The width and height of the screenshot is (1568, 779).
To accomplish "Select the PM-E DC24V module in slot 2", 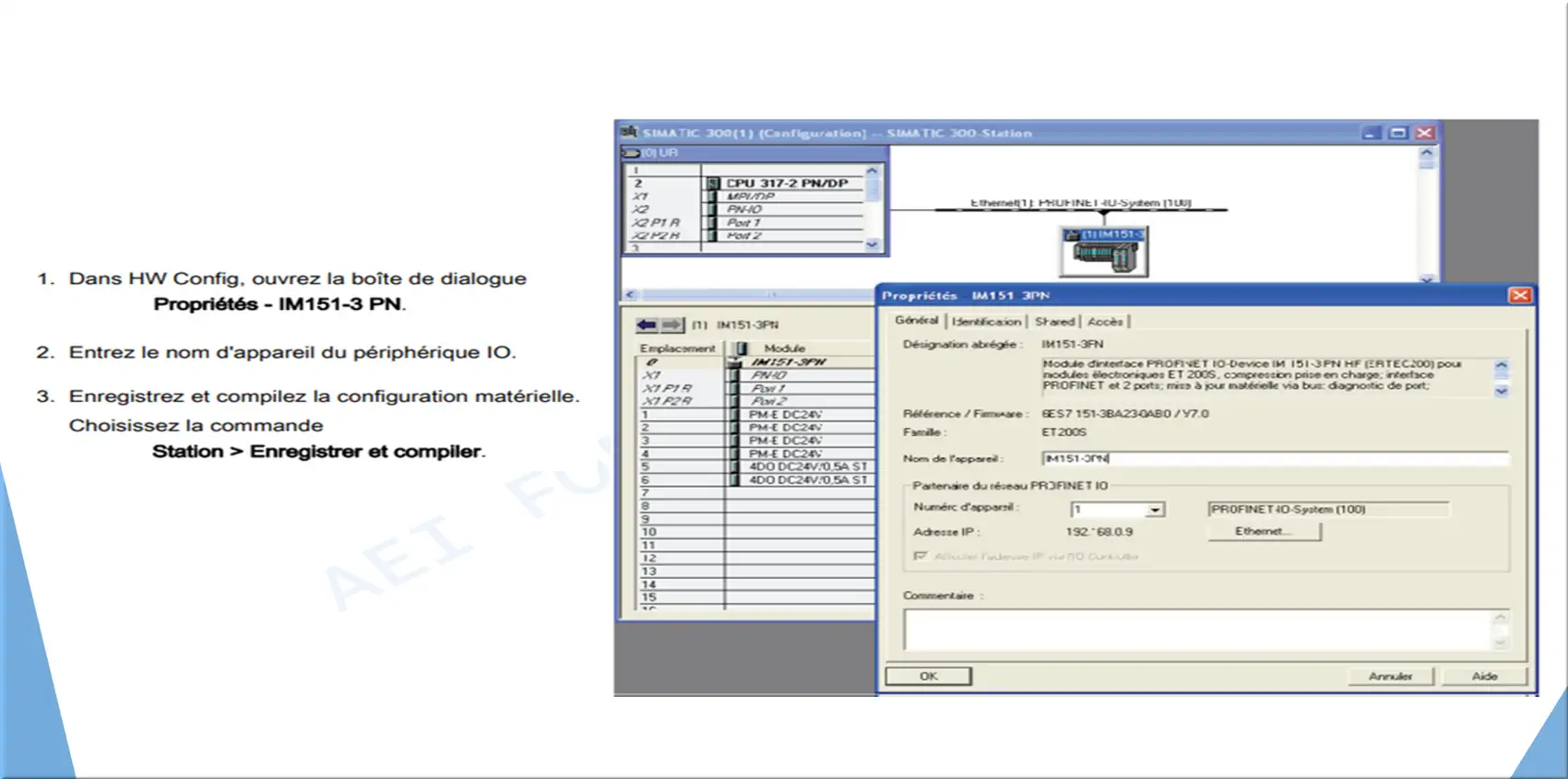I will pos(754,428).
